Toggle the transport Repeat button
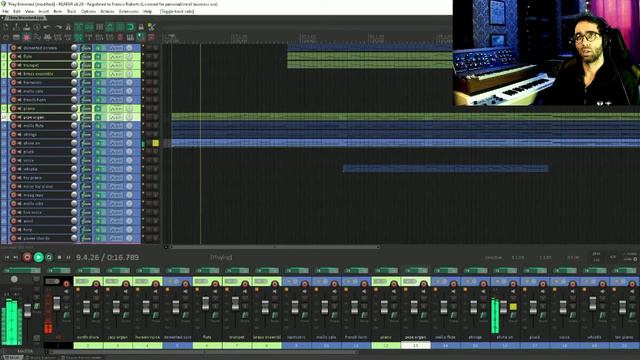 (x=49, y=258)
